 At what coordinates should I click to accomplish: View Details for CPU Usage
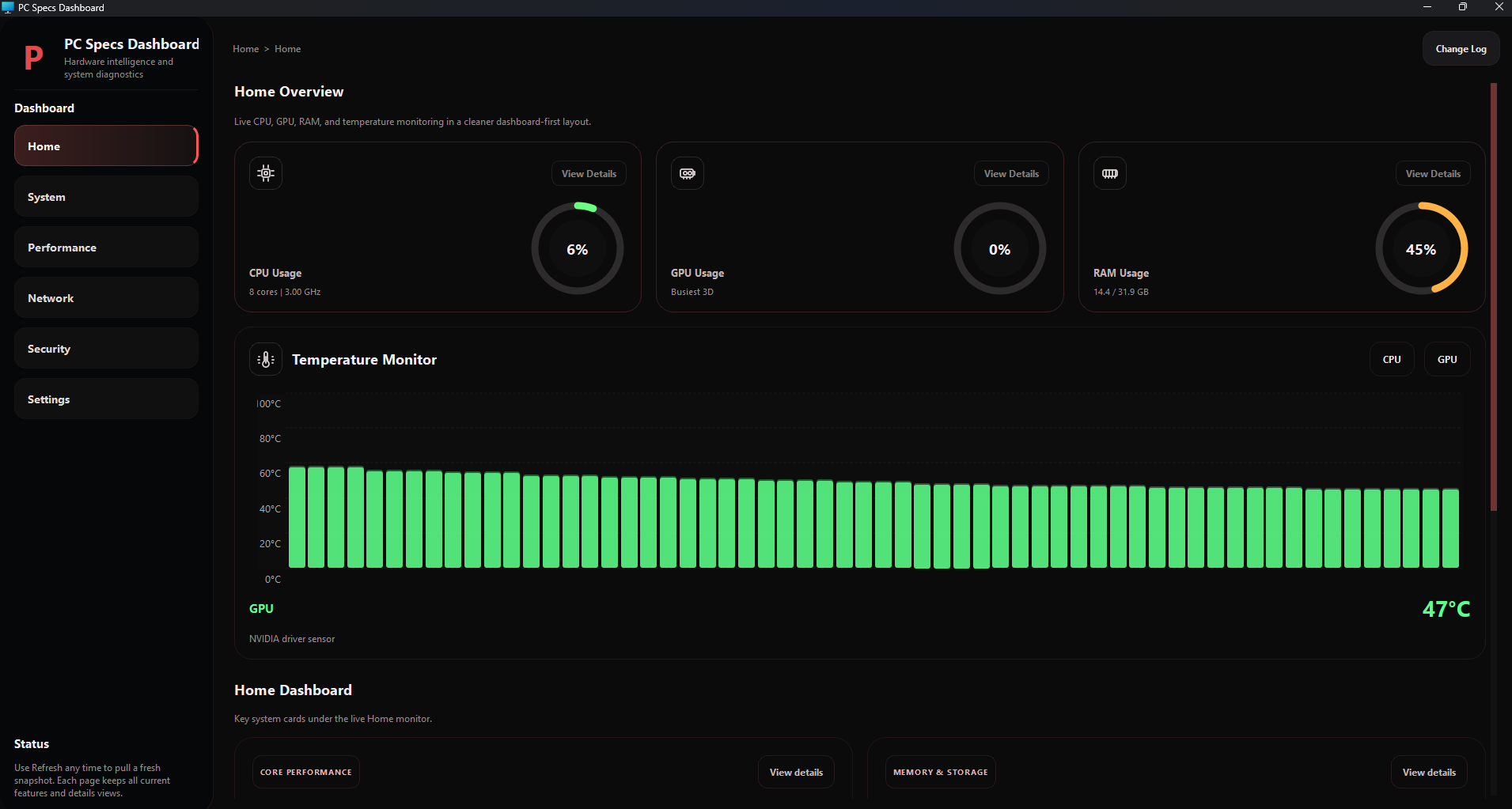[588, 173]
